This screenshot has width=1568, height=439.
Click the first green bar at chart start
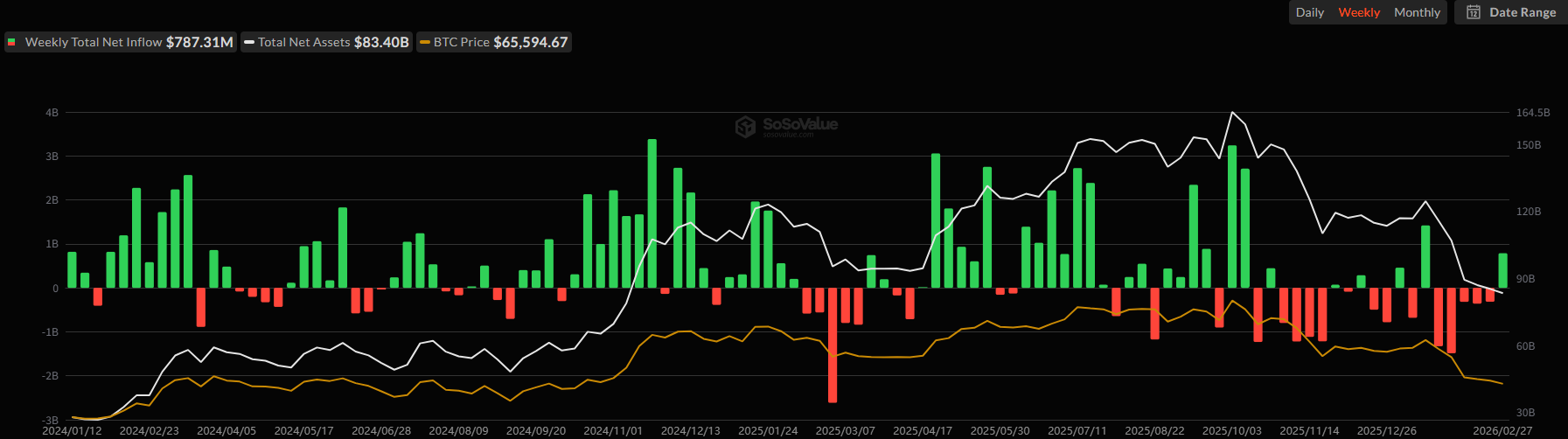click(72, 269)
